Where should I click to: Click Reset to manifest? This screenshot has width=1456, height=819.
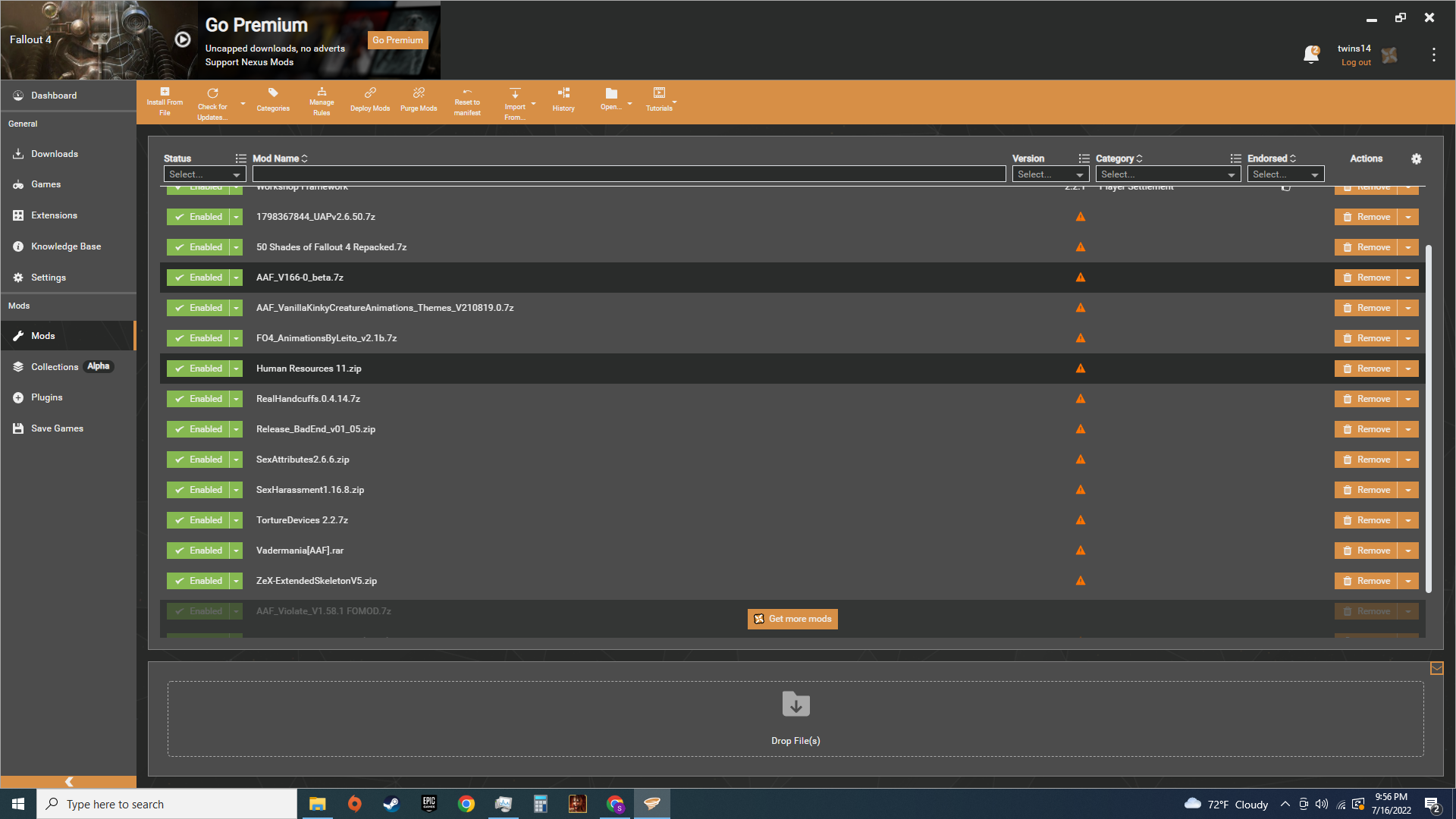click(x=467, y=102)
